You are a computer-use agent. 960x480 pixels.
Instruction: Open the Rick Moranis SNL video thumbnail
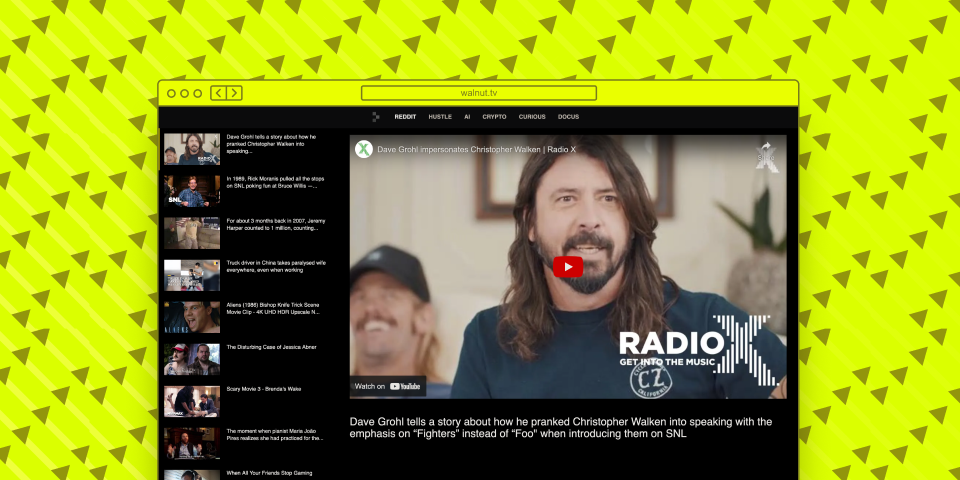pyautogui.click(x=192, y=191)
